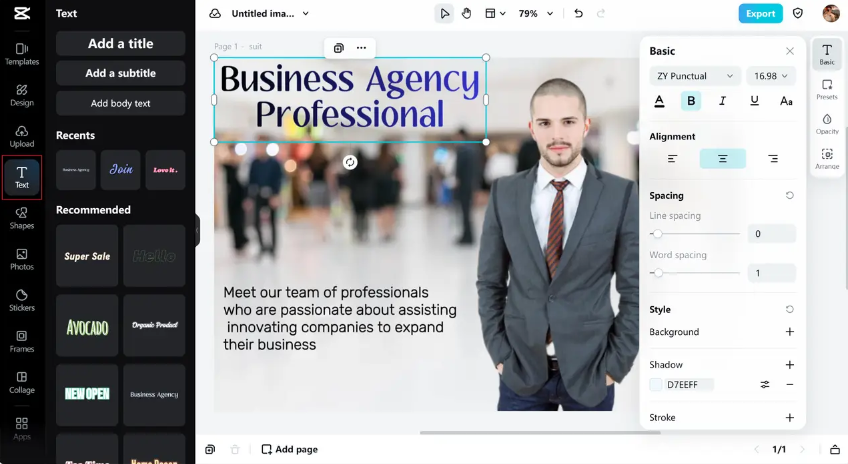Open the Presets tab on right
The height and width of the screenshot is (464, 848).
click(x=827, y=89)
